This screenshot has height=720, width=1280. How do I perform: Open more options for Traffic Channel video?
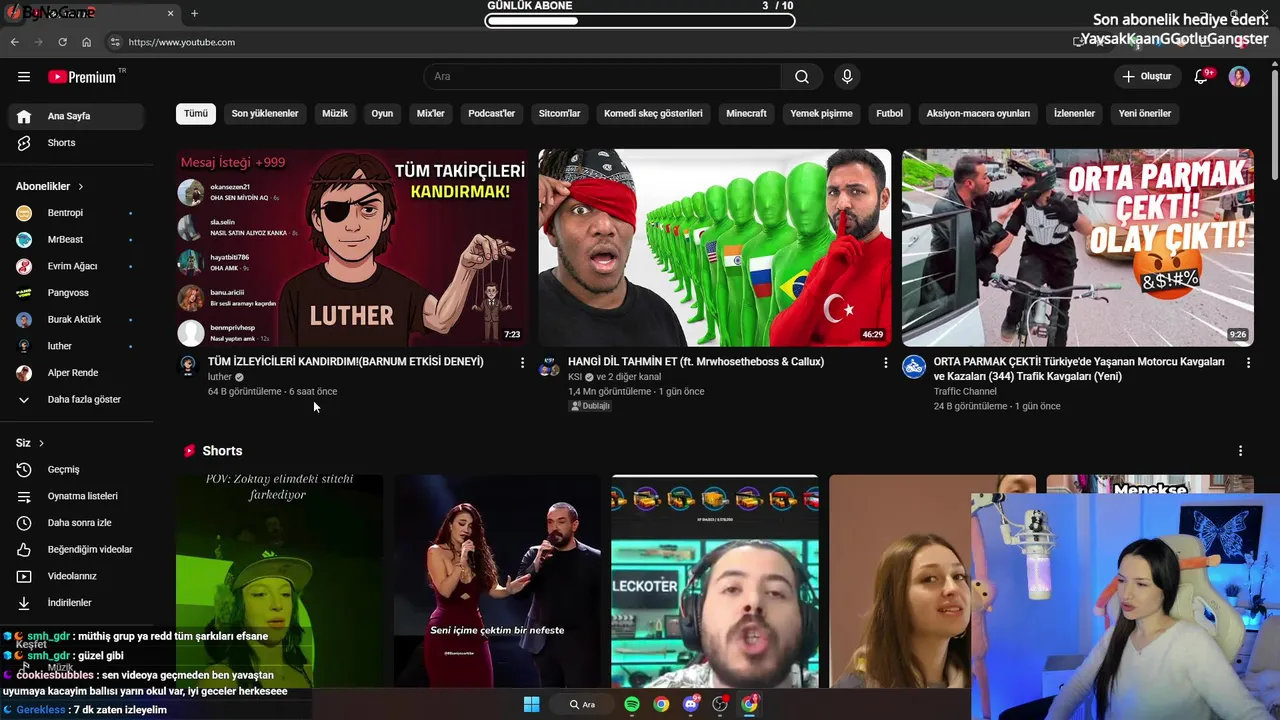[x=1248, y=363]
